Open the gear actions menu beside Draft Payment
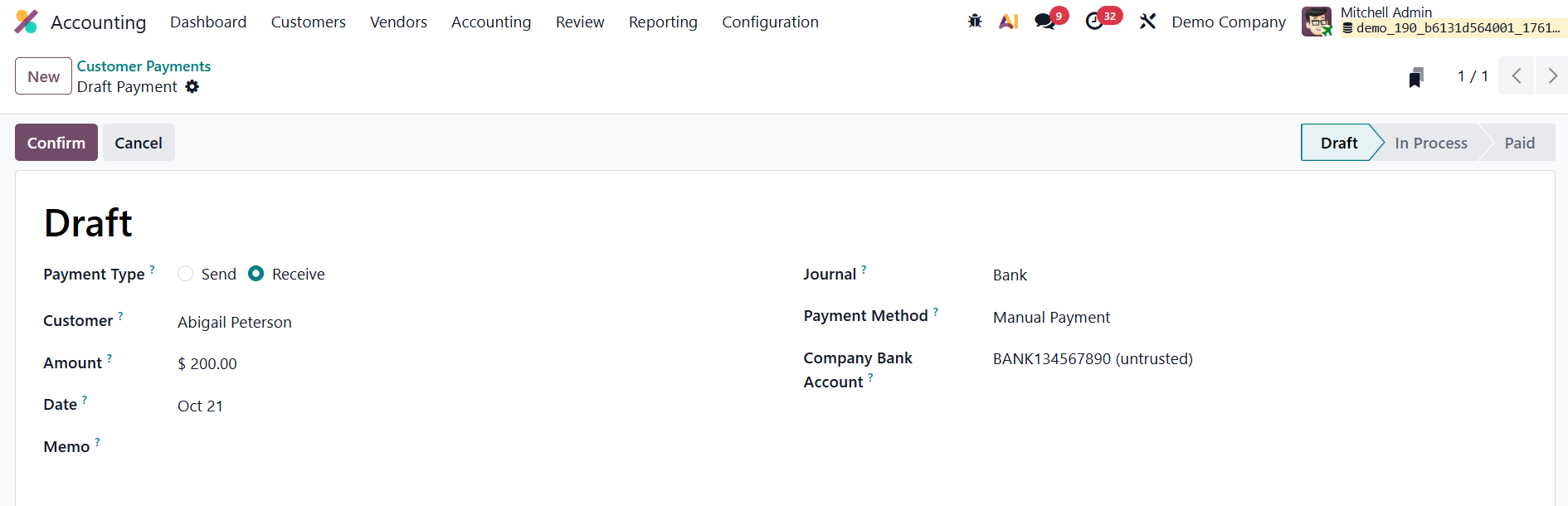1568x506 pixels. pyautogui.click(x=192, y=87)
